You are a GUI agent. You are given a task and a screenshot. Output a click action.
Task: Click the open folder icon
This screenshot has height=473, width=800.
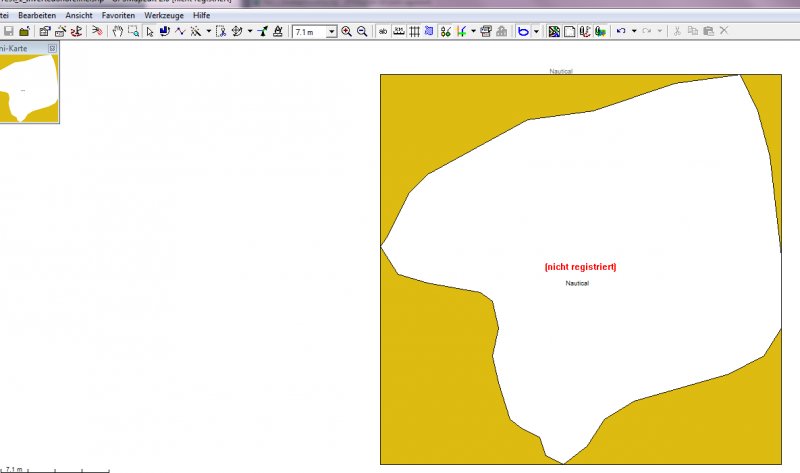(x=23, y=32)
